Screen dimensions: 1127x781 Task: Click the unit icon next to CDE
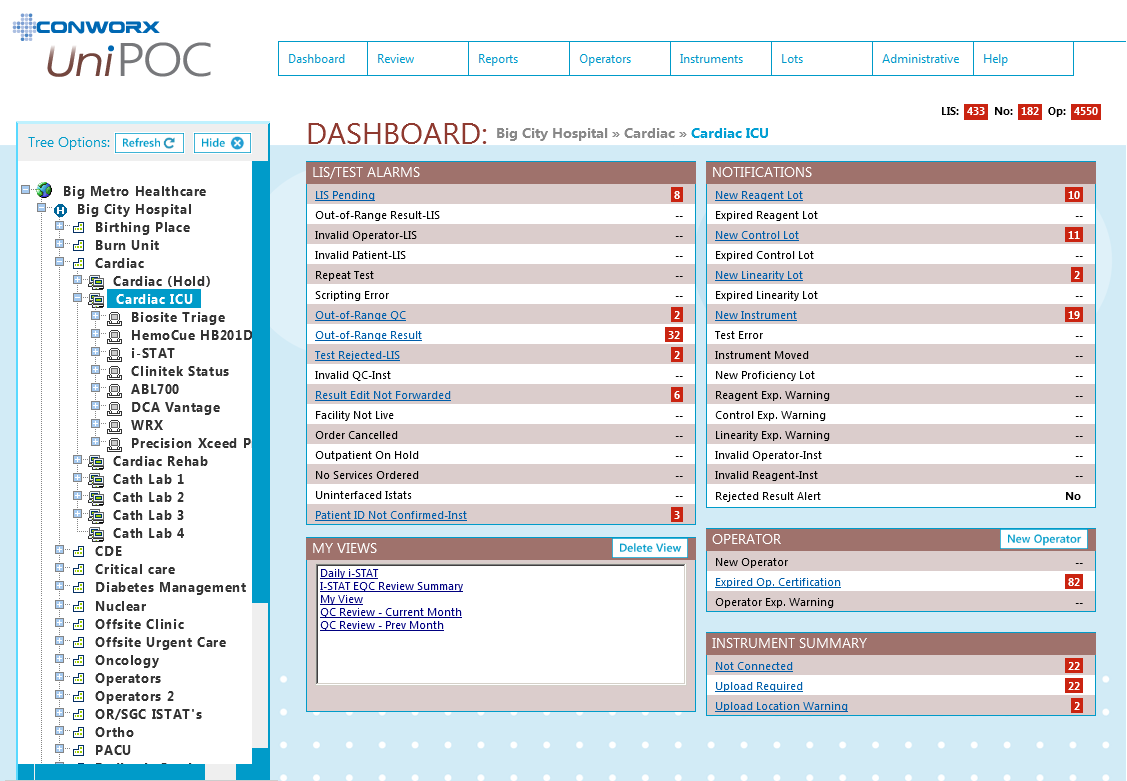tap(78, 551)
